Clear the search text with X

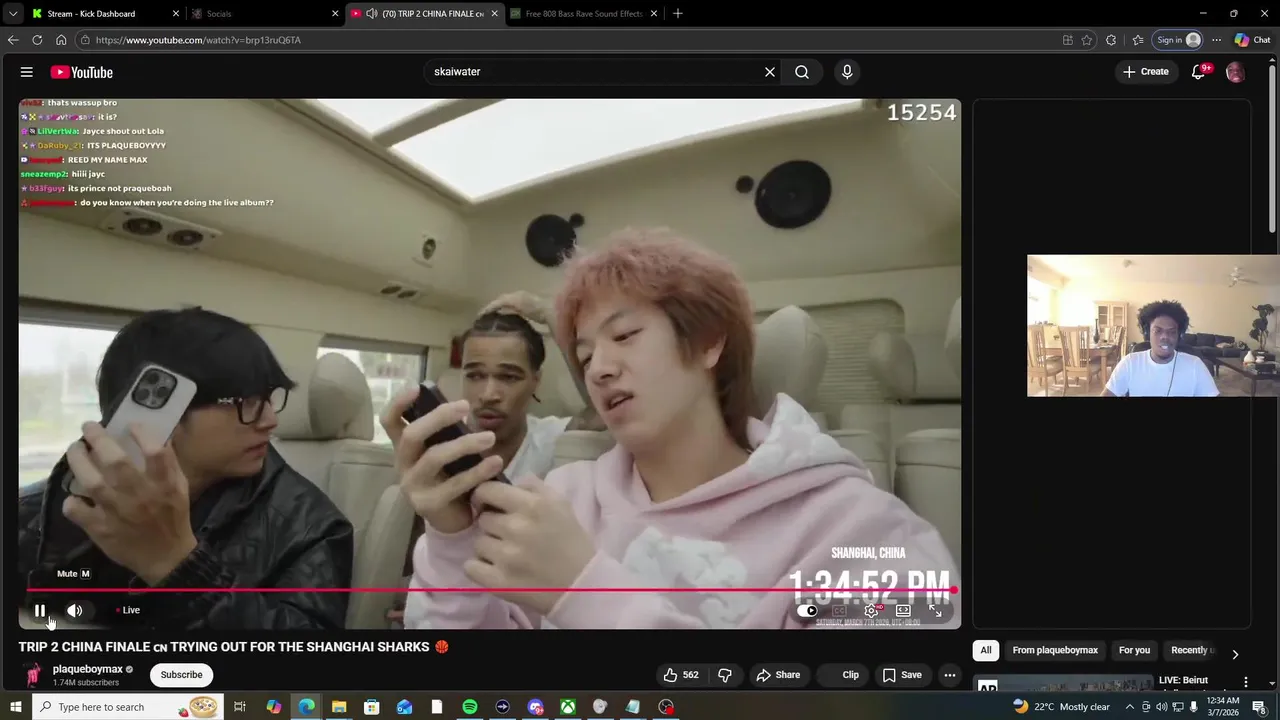click(x=770, y=72)
